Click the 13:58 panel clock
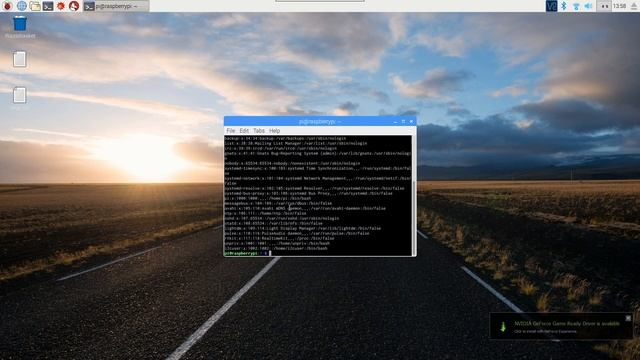The image size is (640, 360). tap(619, 6)
